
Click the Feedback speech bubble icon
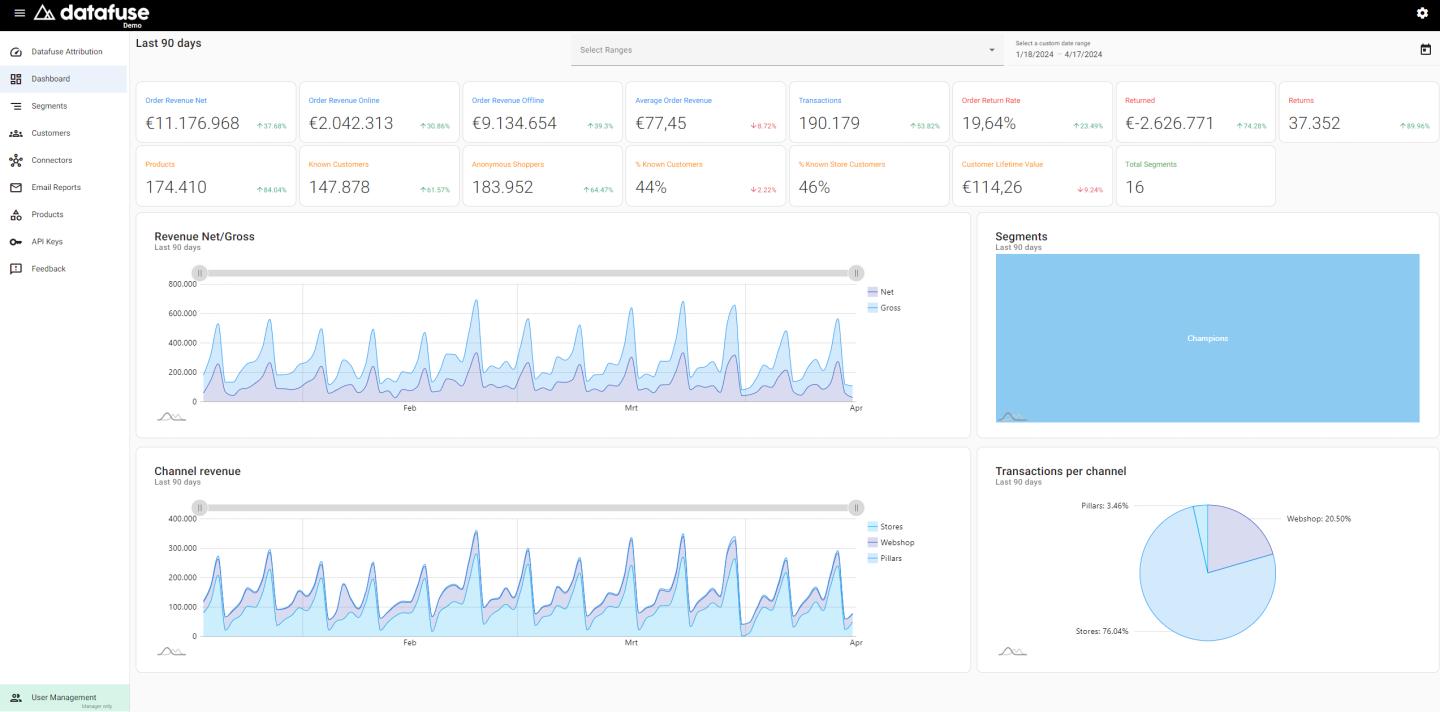(15, 269)
